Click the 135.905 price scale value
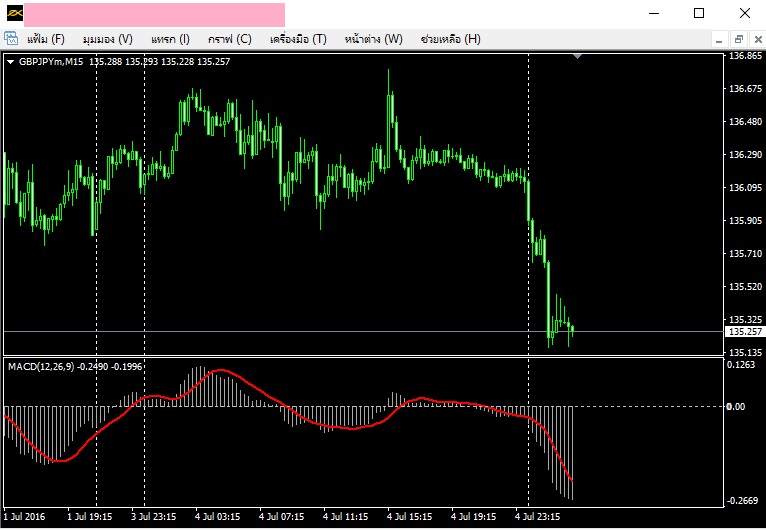 click(745, 221)
